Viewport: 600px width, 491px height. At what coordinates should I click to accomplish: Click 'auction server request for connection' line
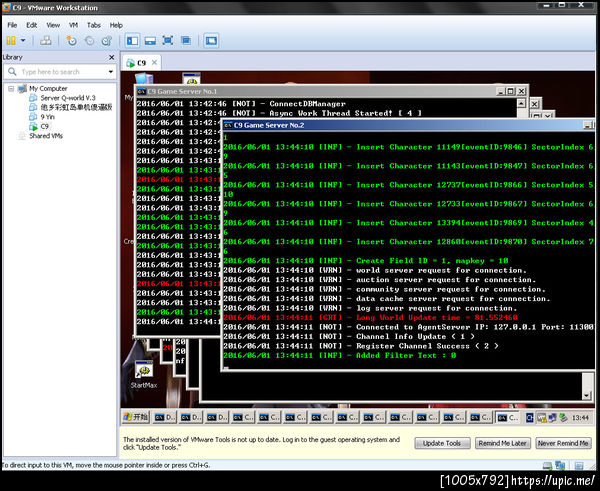click(x=380, y=280)
